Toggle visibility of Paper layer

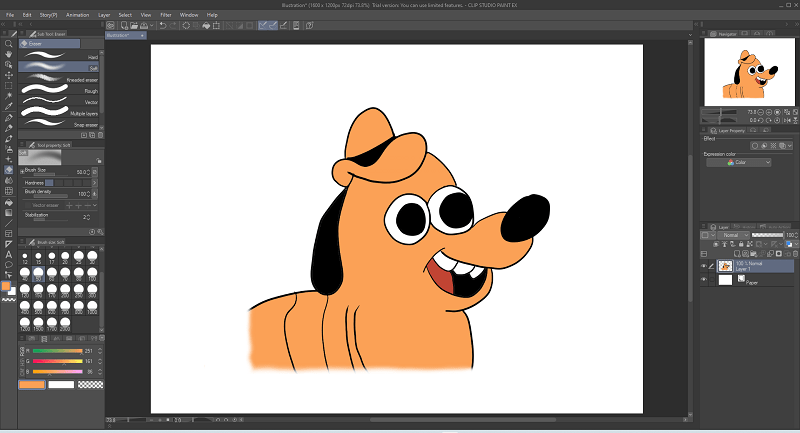tap(704, 279)
